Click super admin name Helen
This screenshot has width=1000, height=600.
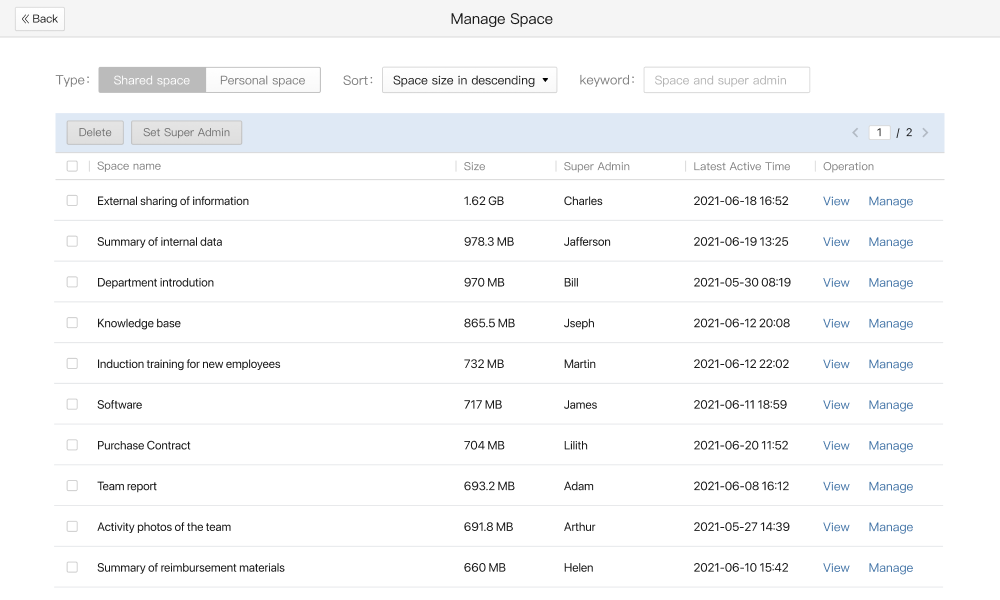[578, 568]
